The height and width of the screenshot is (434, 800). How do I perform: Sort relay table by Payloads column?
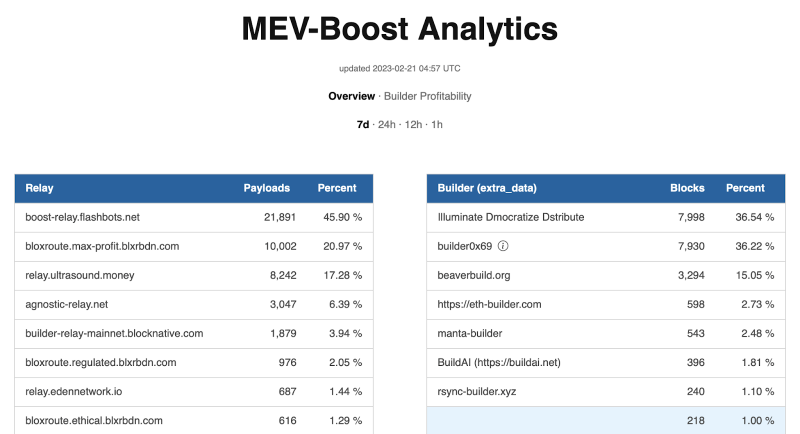click(267, 188)
